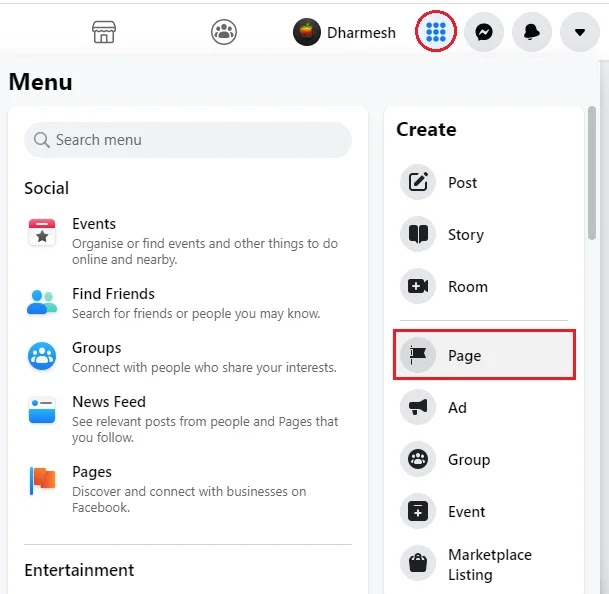
Task: Click the Ad megaphone icon
Action: click(x=418, y=407)
